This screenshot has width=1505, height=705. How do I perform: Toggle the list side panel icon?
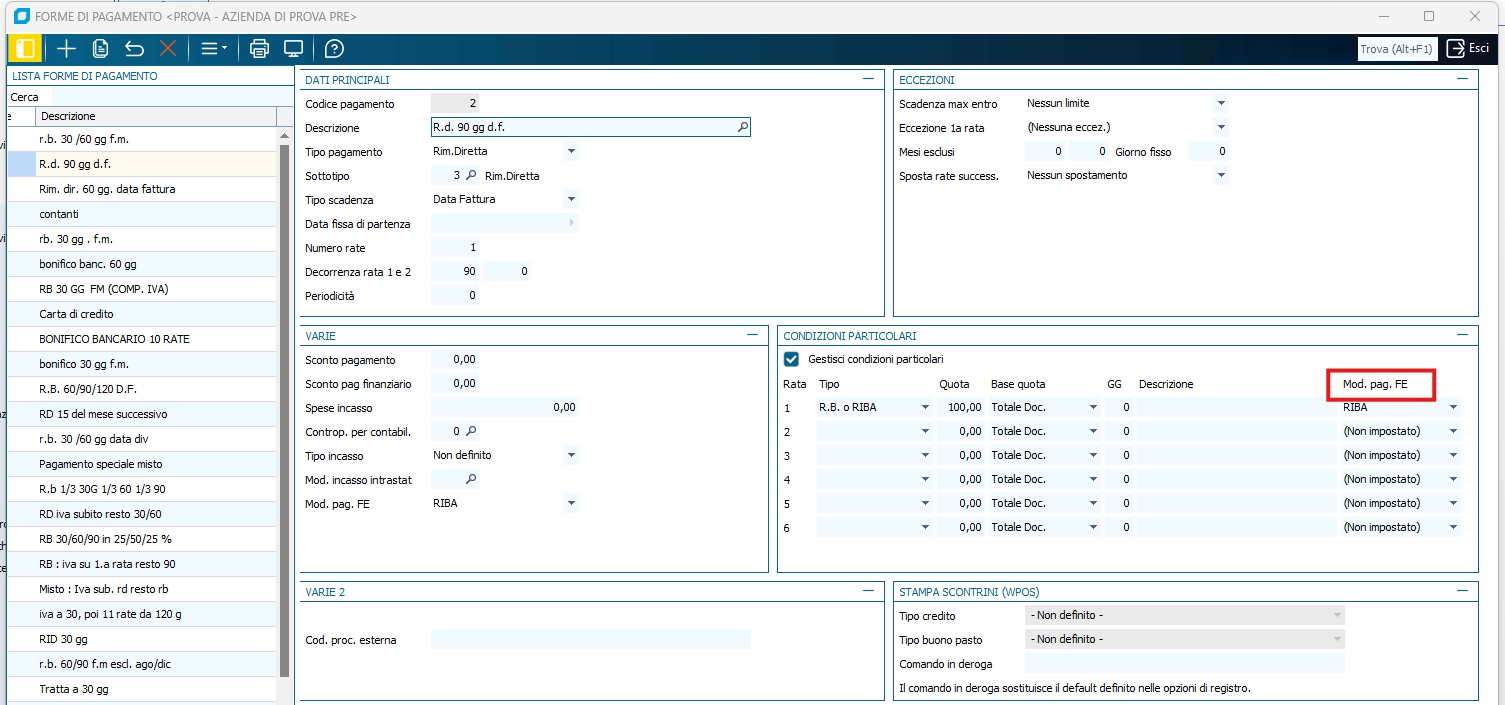24,48
